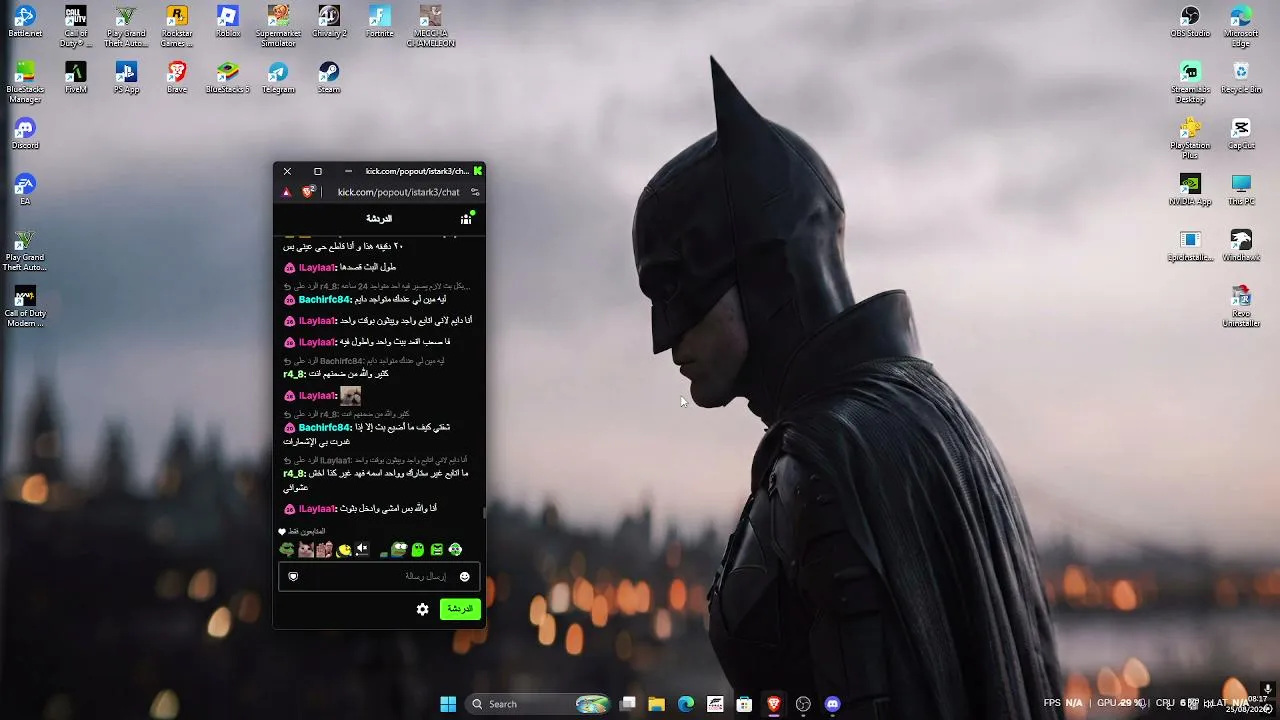Open File Explorer from the taskbar
This screenshot has width=1280, height=720.
click(656, 704)
